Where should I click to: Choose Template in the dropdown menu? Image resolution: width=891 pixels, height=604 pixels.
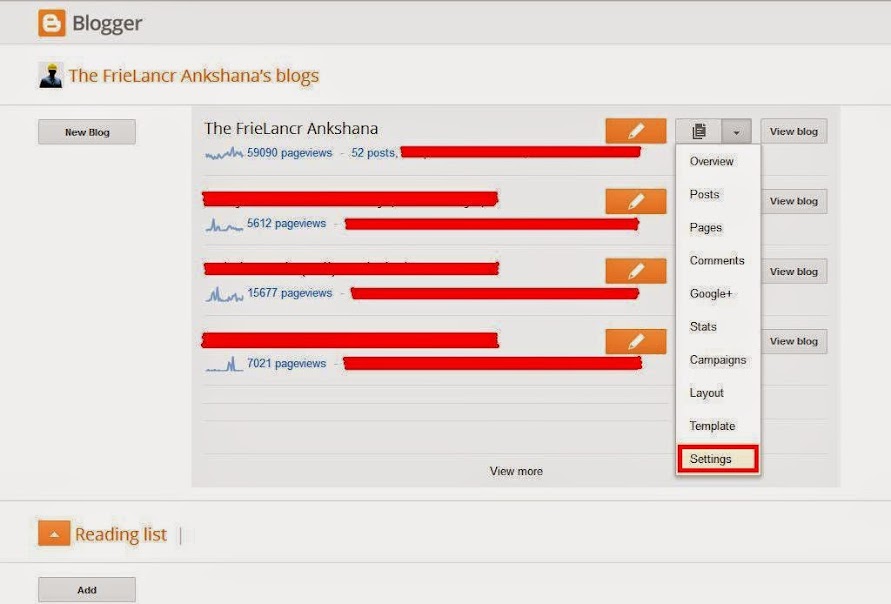coord(712,426)
